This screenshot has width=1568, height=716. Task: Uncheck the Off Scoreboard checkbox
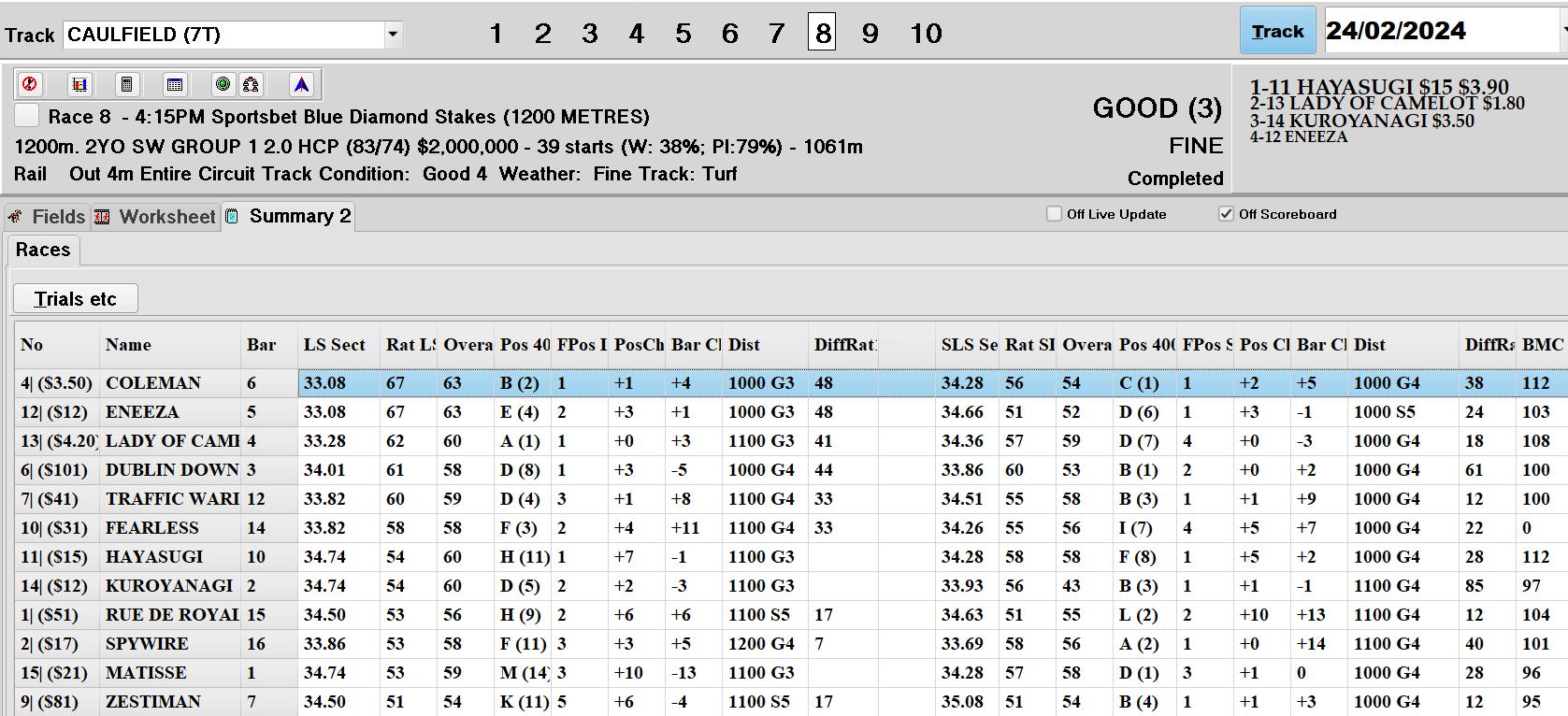click(x=1226, y=214)
